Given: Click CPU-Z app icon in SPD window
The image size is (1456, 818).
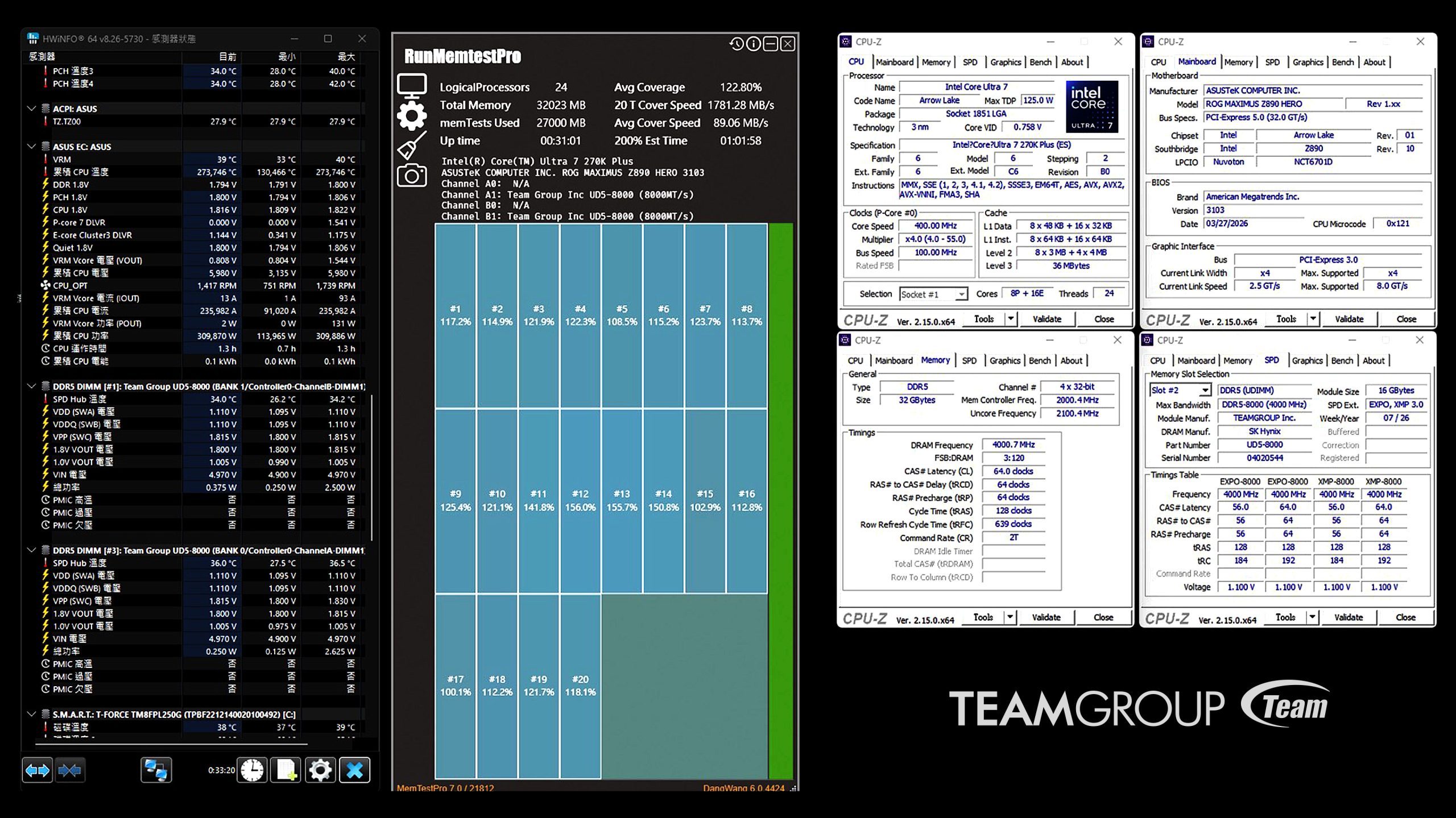Looking at the screenshot, I should 1148,340.
